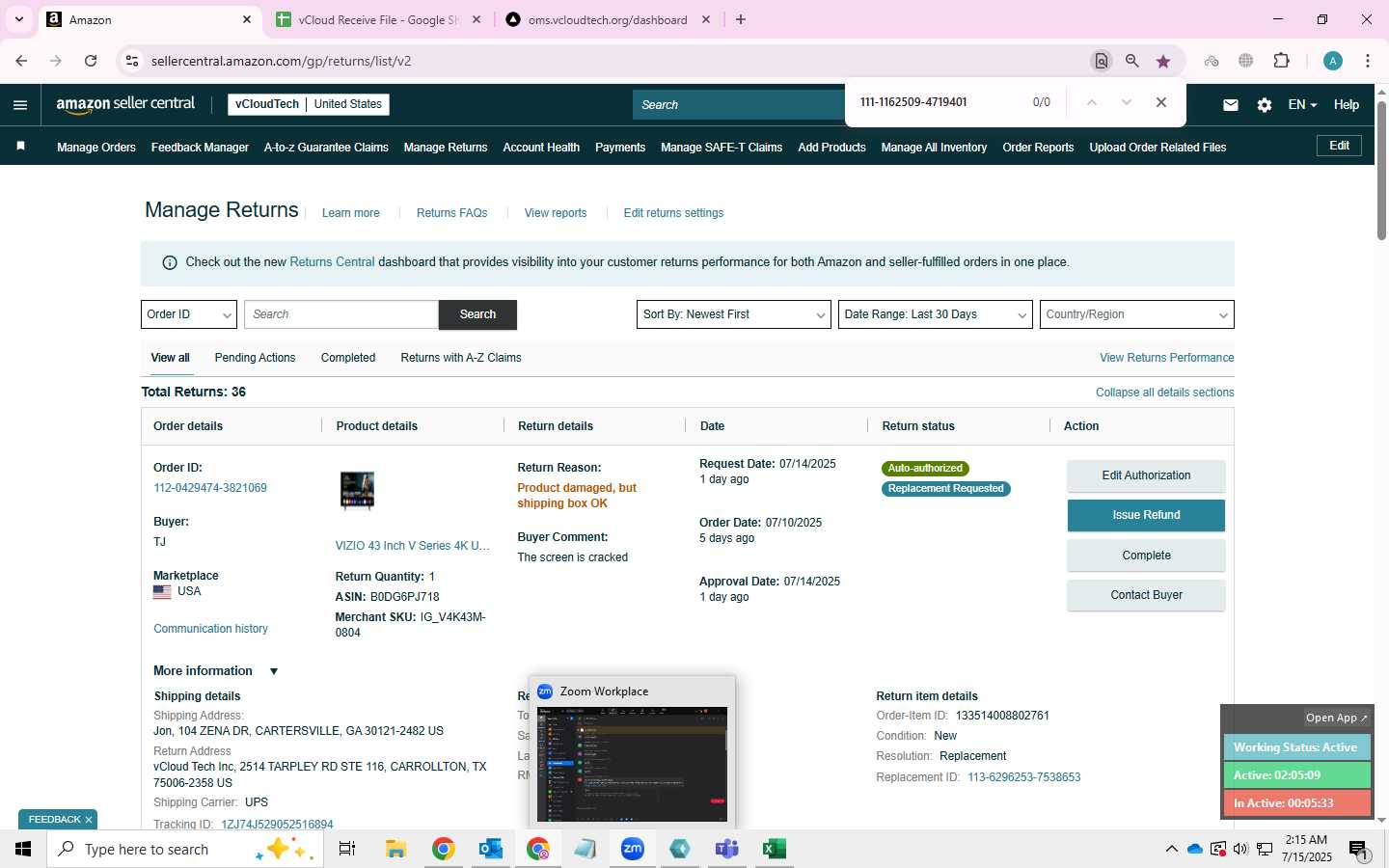
Task: Open the Date Range Last 30 Days dropdown
Action: (x=936, y=314)
